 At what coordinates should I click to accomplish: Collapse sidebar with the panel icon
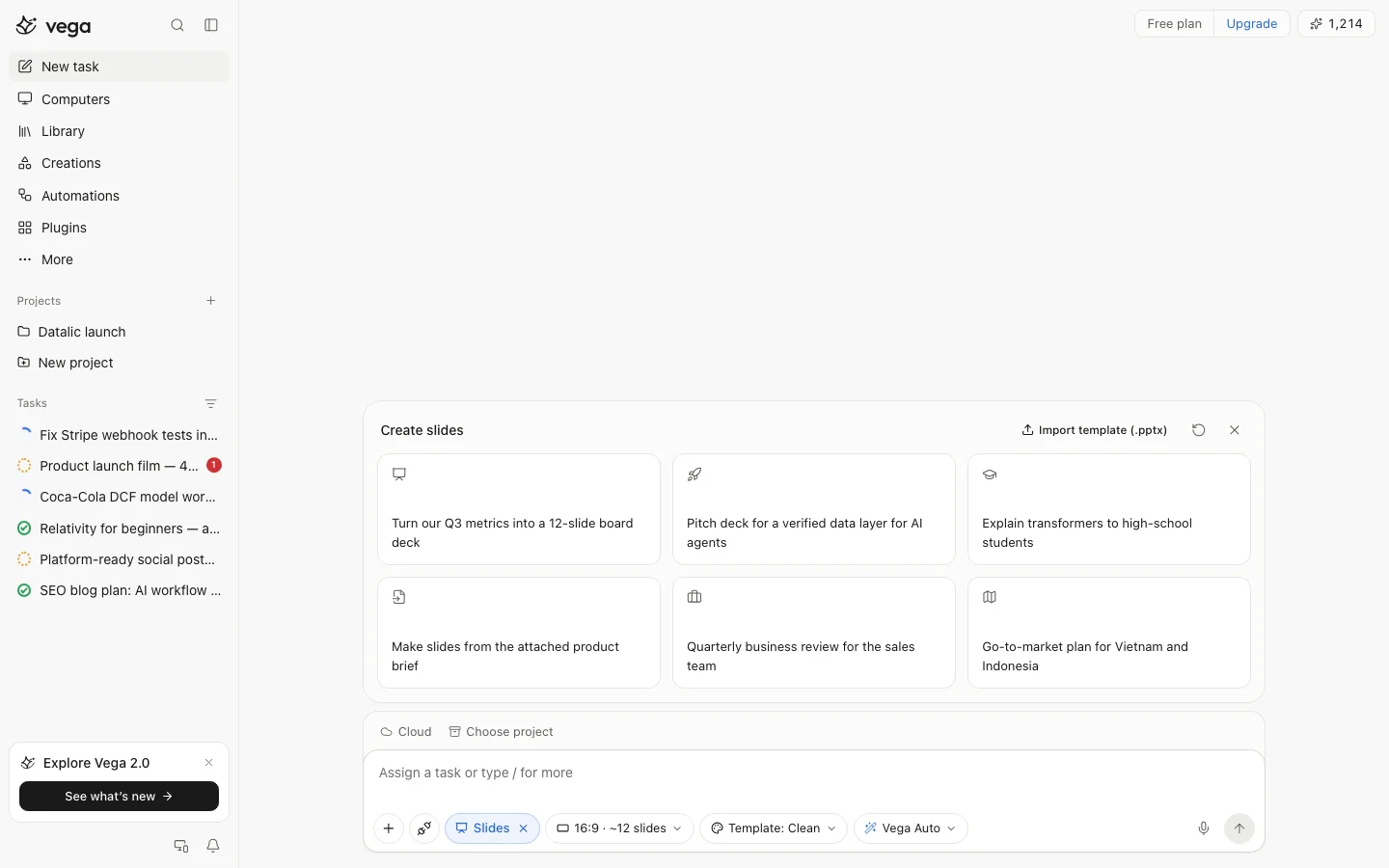pyautogui.click(x=211, y=25)
